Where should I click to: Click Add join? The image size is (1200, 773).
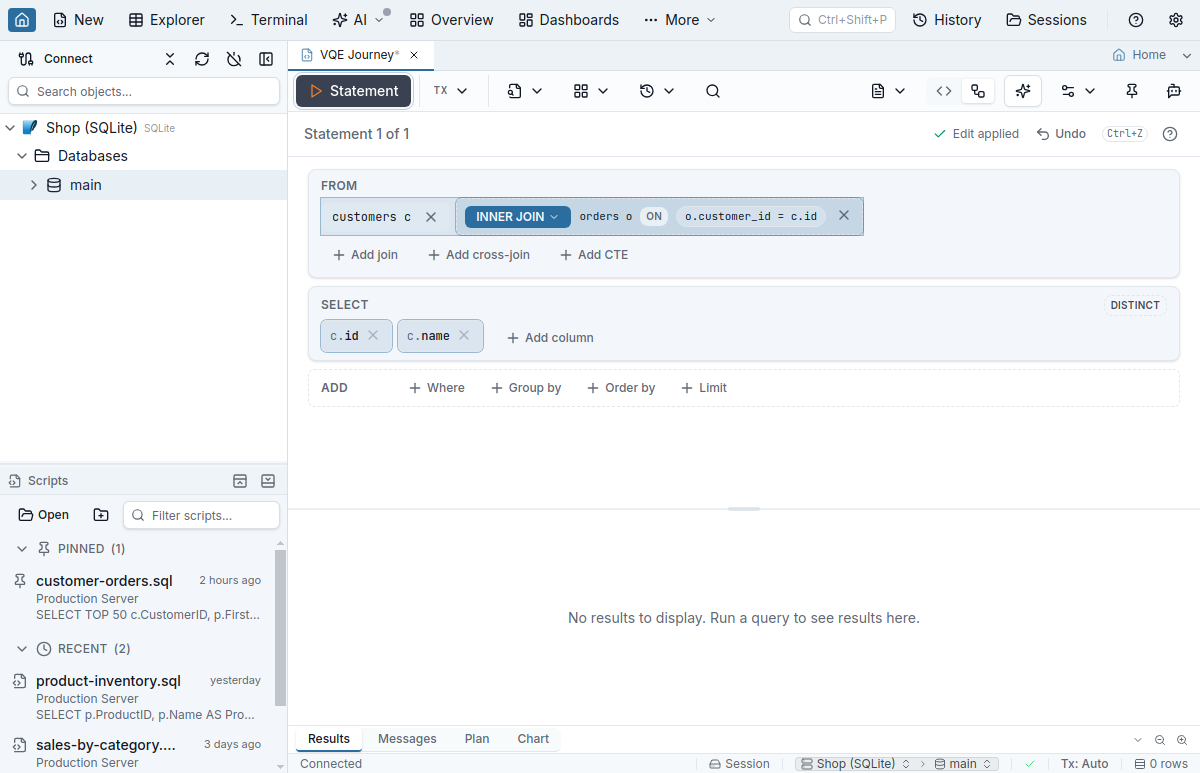pos(365,255)
